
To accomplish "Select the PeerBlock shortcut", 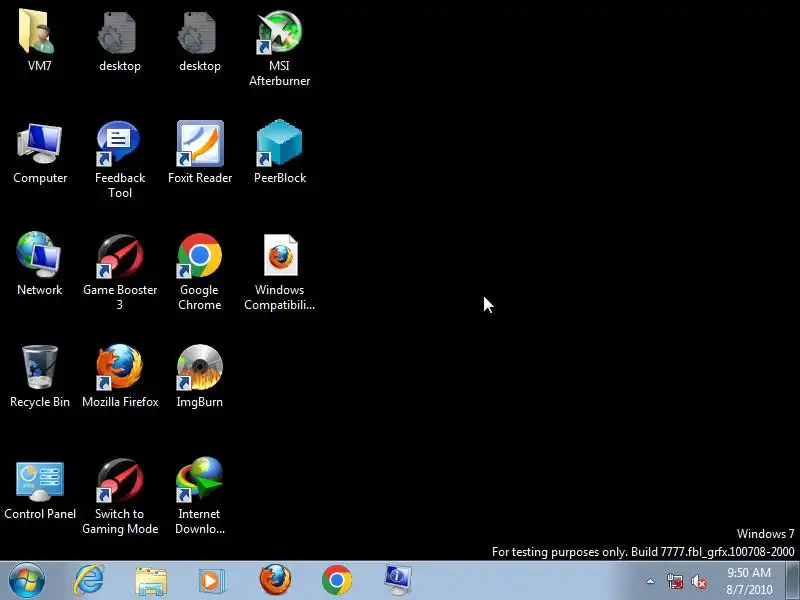I will pos(280,145).
